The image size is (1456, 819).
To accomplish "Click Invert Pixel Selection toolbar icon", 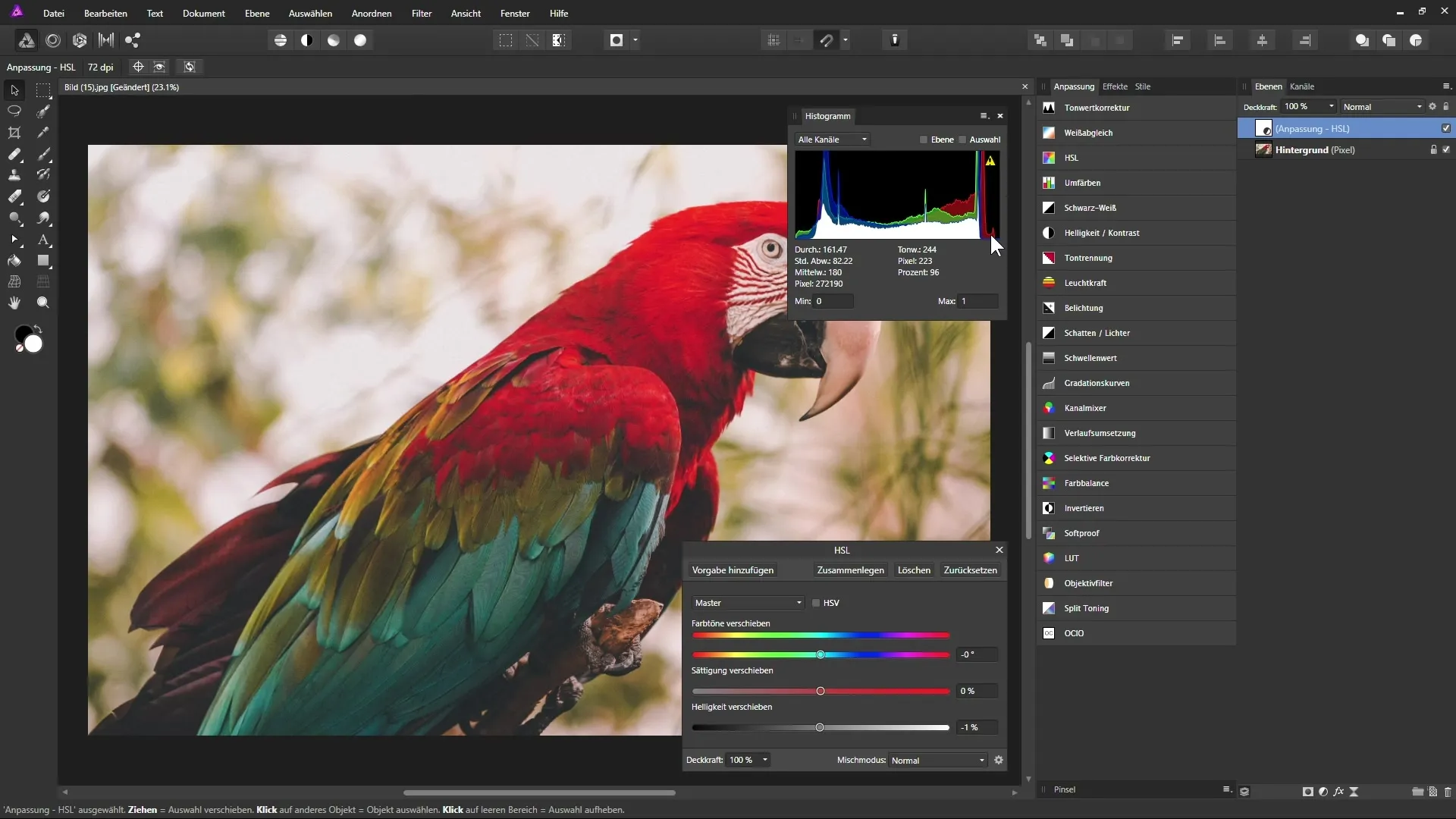I will [x=559, y=40].
